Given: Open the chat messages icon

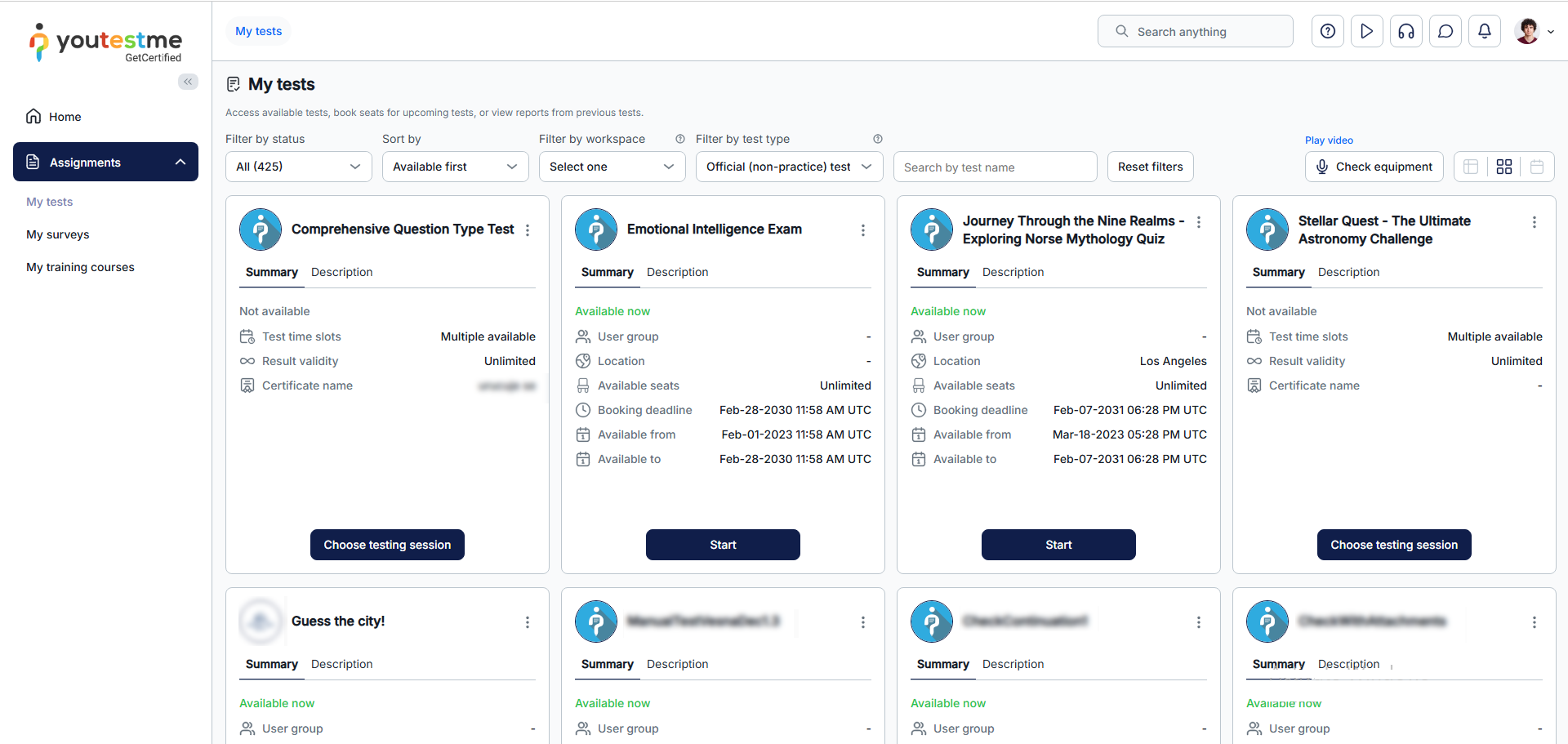Looking at the screenshot, I should (x=1445, y=31).
